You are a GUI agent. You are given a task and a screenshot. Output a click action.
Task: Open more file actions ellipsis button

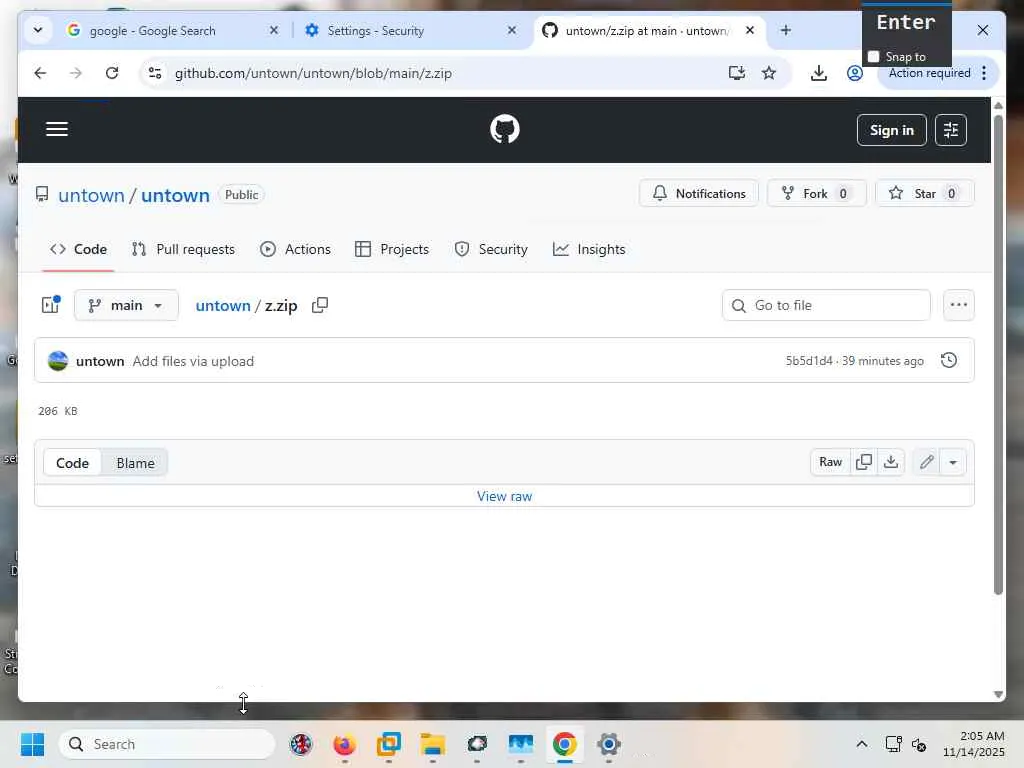pos(958,305)
